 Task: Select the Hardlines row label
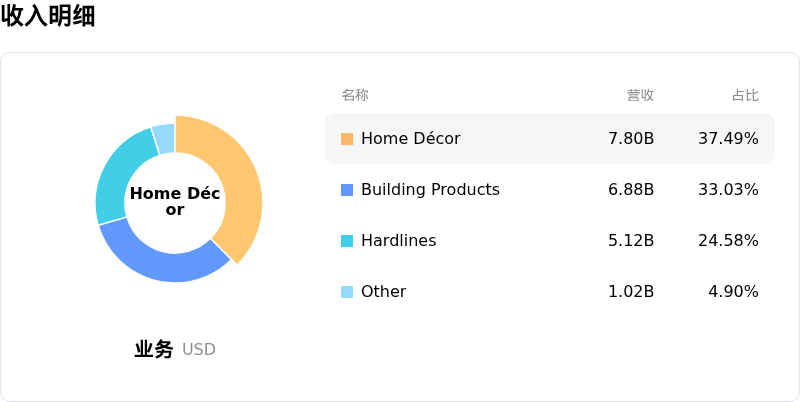point(398,241)
